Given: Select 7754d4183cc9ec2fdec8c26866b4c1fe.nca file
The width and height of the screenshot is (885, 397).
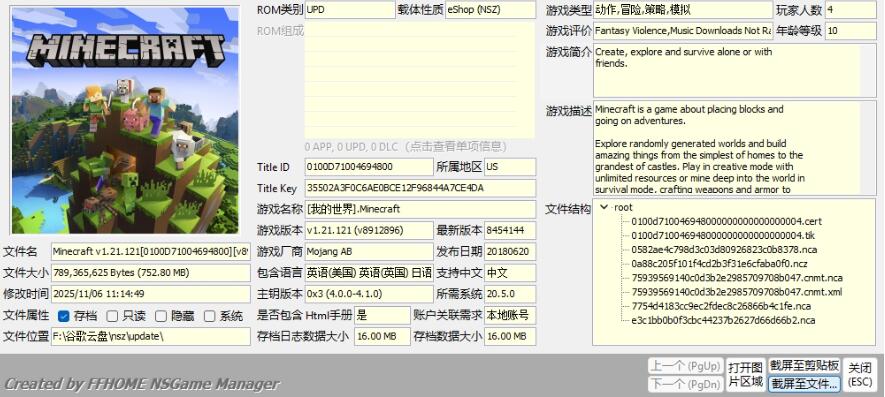Looking at the screenshot, I should [721, 306].
